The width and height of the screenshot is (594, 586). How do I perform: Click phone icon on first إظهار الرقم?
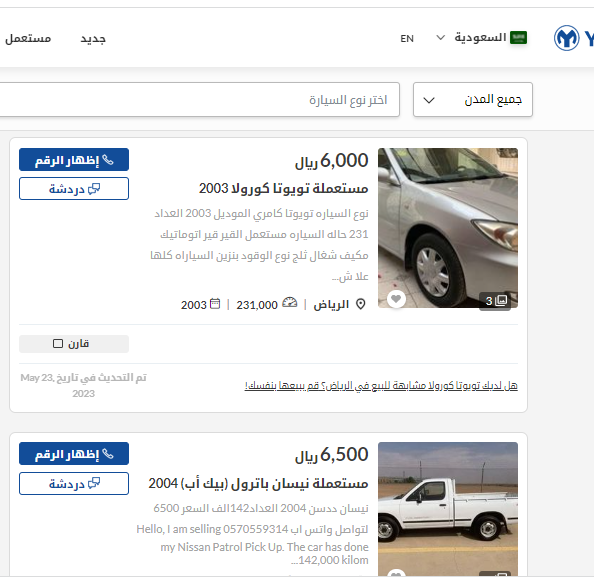pyautogui.click(x=108, y=160)
